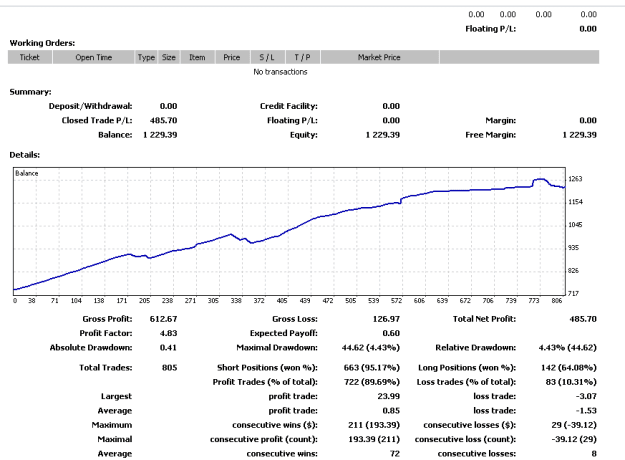Select the Working Orders heading
625x460 pixels.
click(42, 43)
